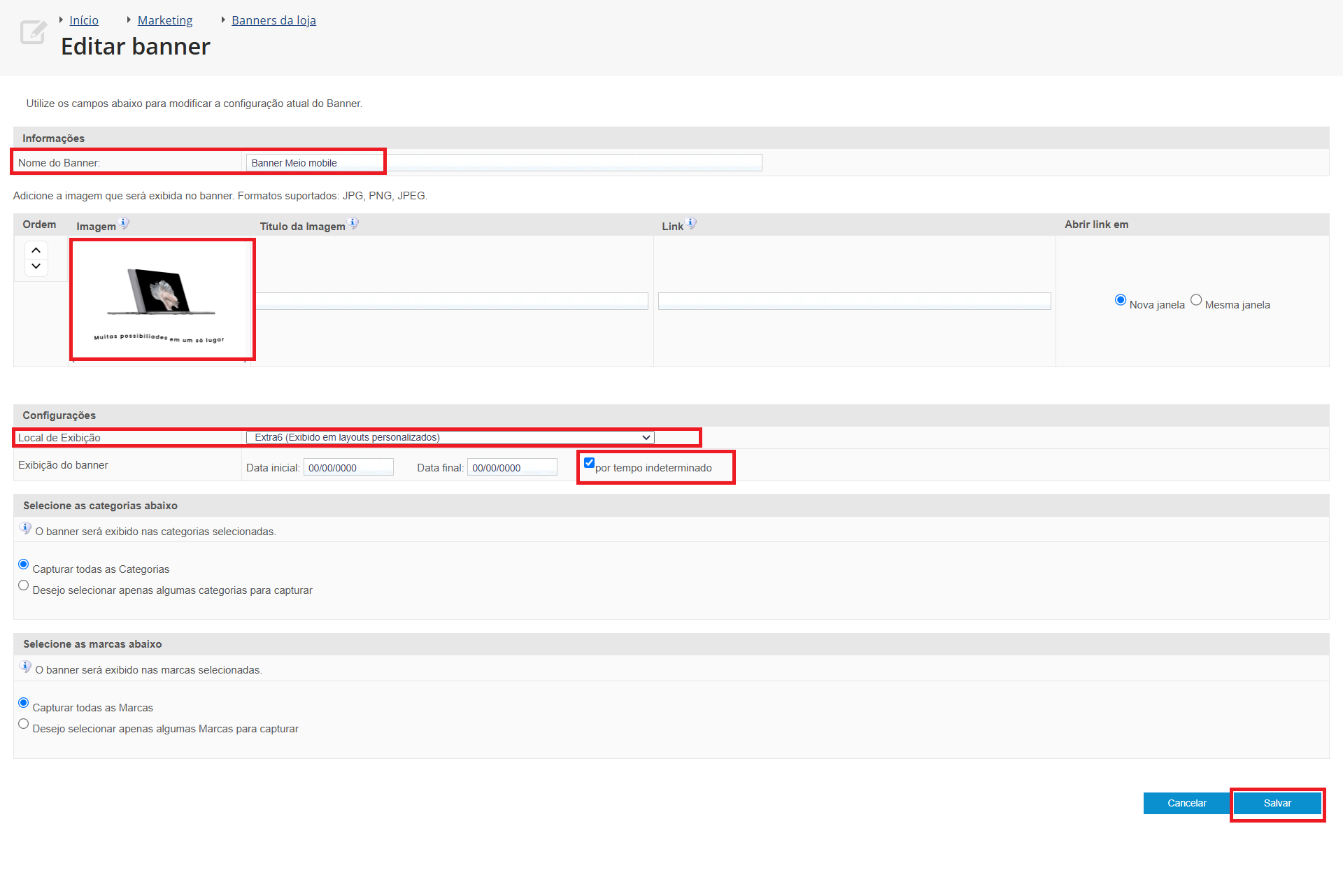Screen dimensions: 1343x896
Task: Go to Marketing breadcrumb
Action: (165, 20)
